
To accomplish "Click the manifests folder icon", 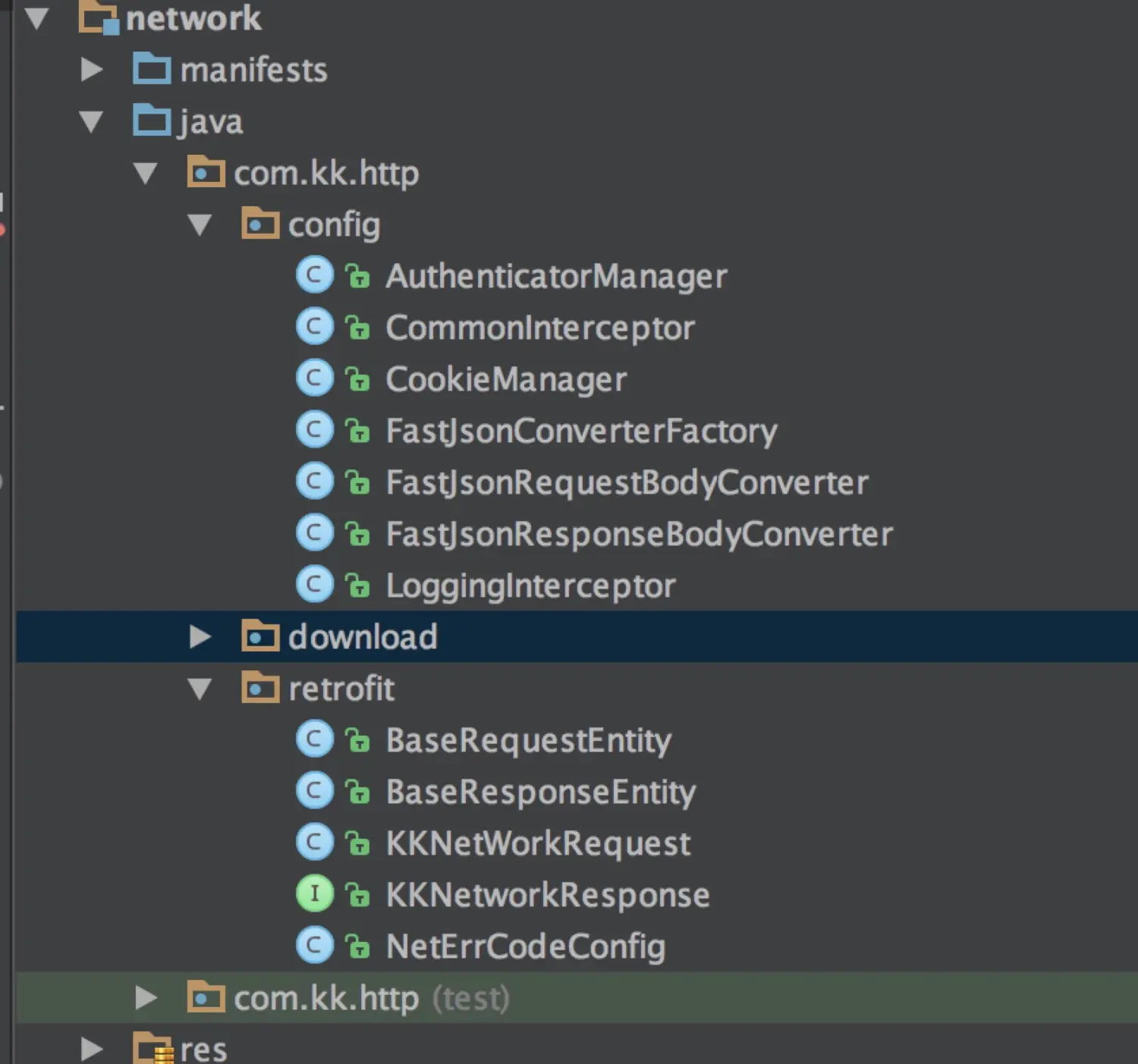I will (x=152, y=69).
